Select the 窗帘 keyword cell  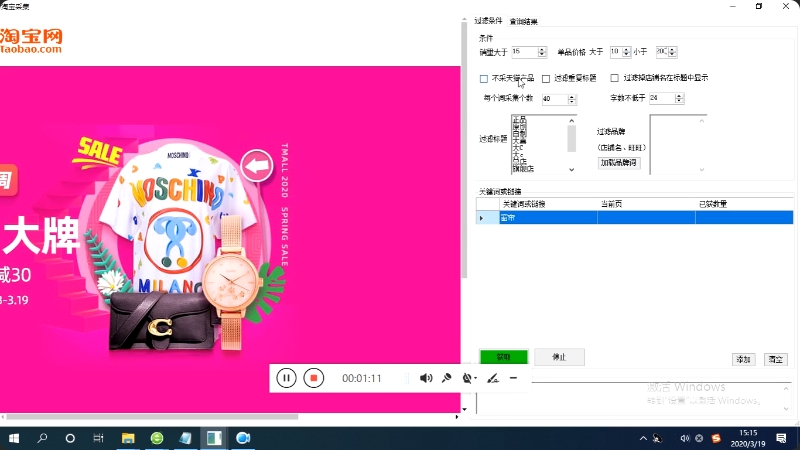pyautogui.click(x=548, y=218)
